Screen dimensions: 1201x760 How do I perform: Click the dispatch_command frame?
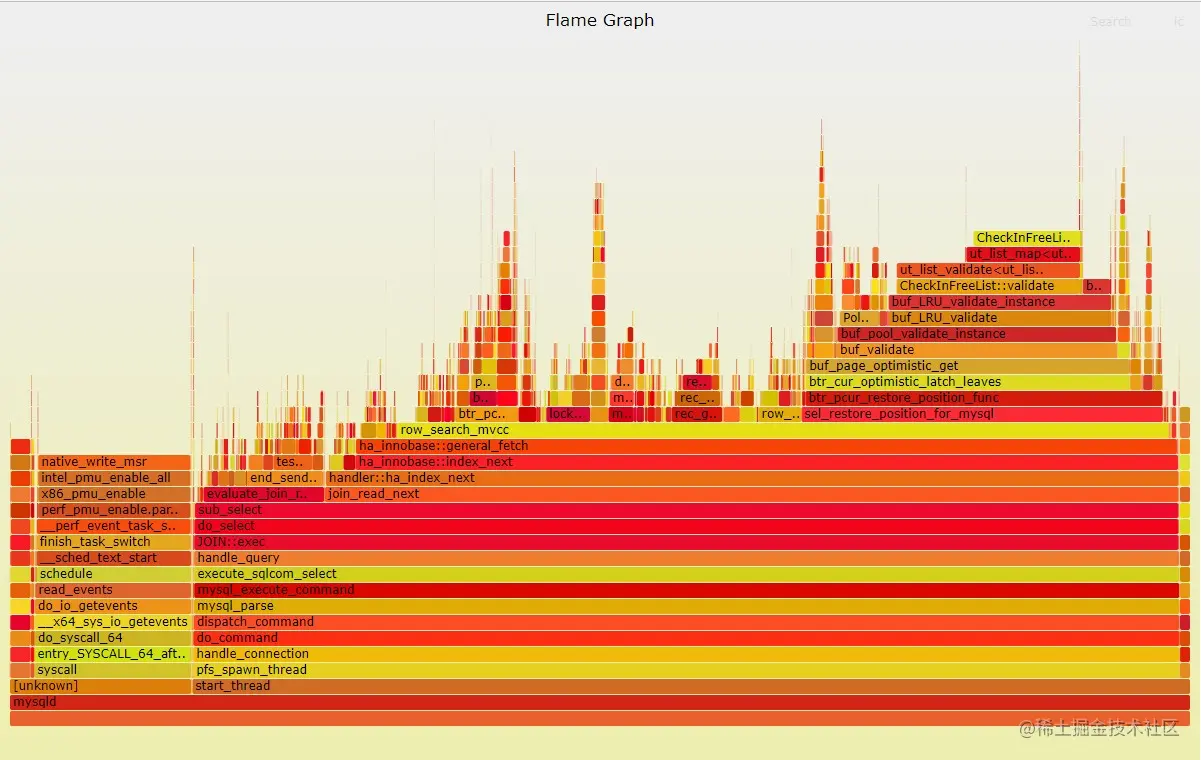[x=600, y=621]
